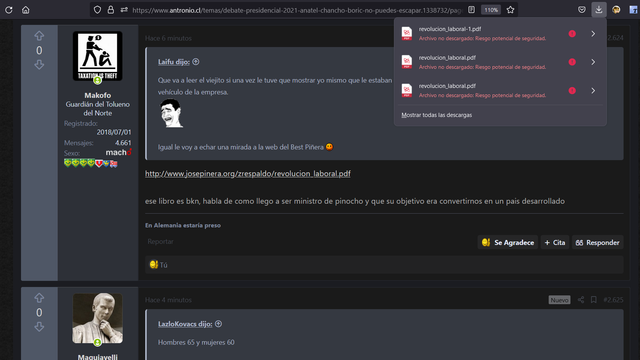Expand LazloKovacs quoted message
This screenshot has height=360, width=640.
[218, 324]
